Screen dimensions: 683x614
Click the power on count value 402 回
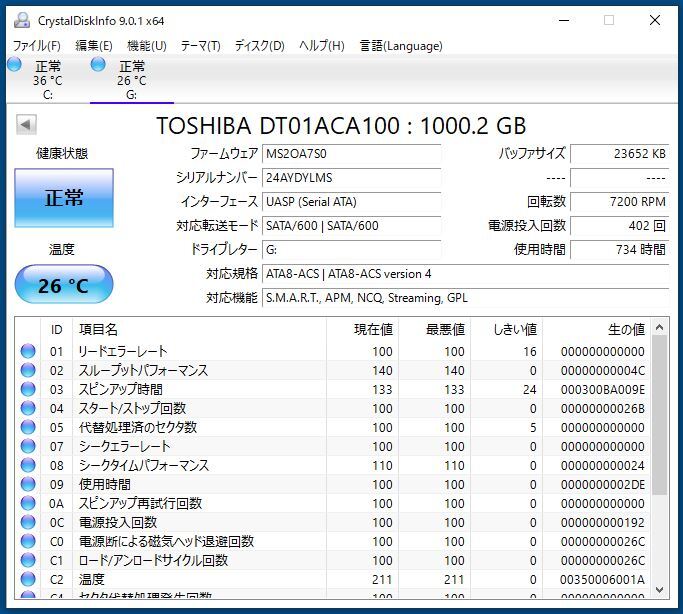click(x=619, y=226)
